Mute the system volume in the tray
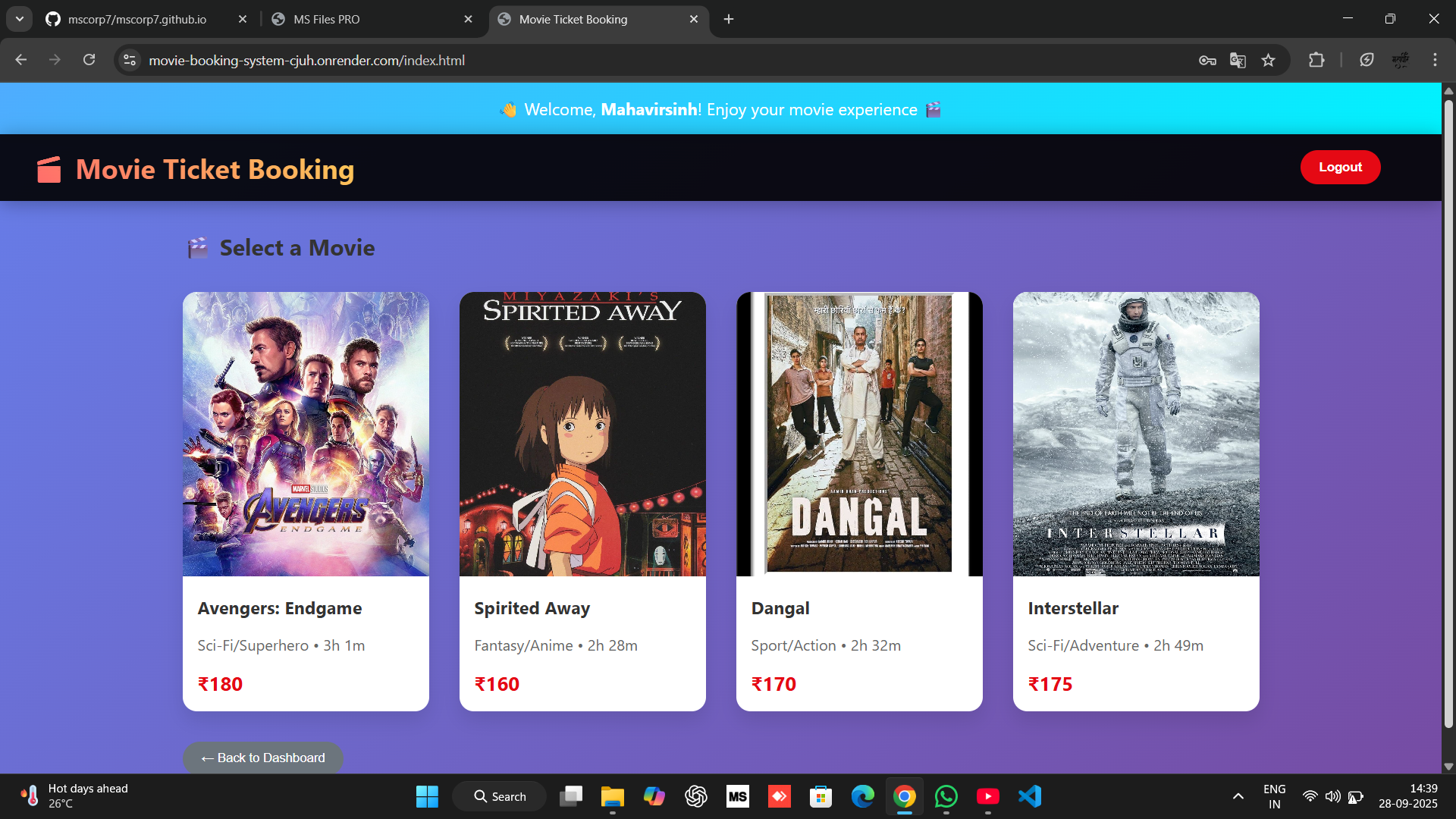This screenshot has width=1456, height=819. [x=1334, y=796]
